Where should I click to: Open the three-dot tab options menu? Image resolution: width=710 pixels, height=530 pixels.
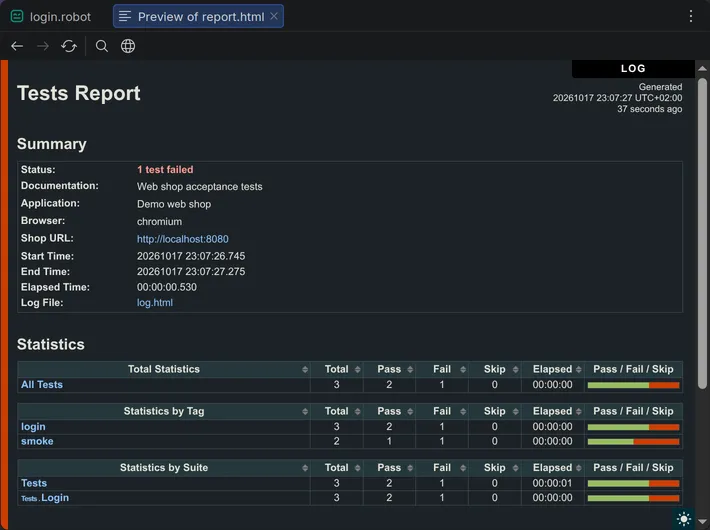coord(691,16)
